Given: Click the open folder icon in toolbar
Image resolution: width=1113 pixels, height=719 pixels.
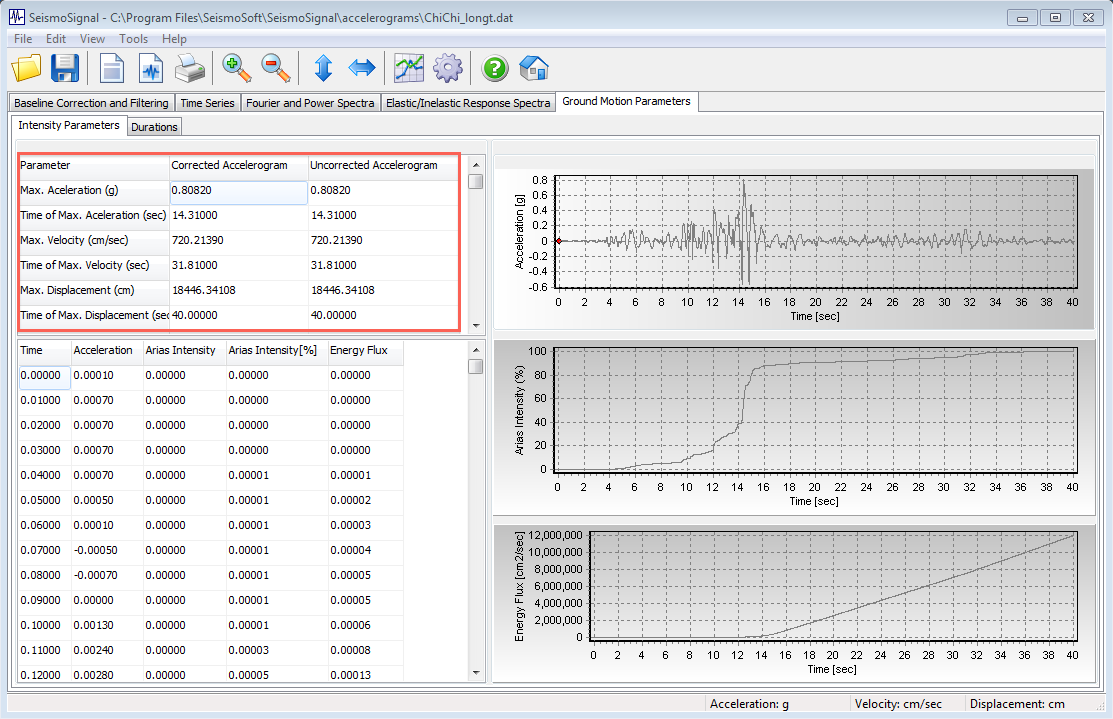Looking at the screenshot, I should [x=27, y=69].
